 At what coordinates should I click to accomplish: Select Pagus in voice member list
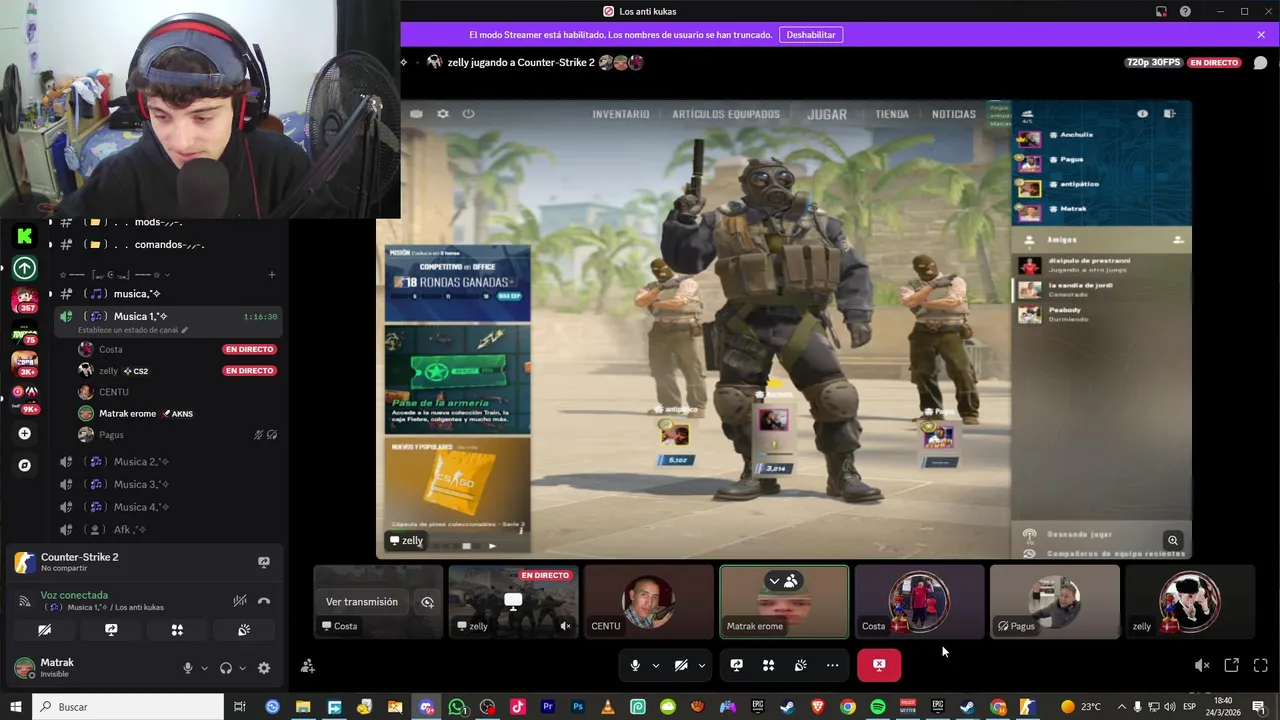[x=178, y=435]
